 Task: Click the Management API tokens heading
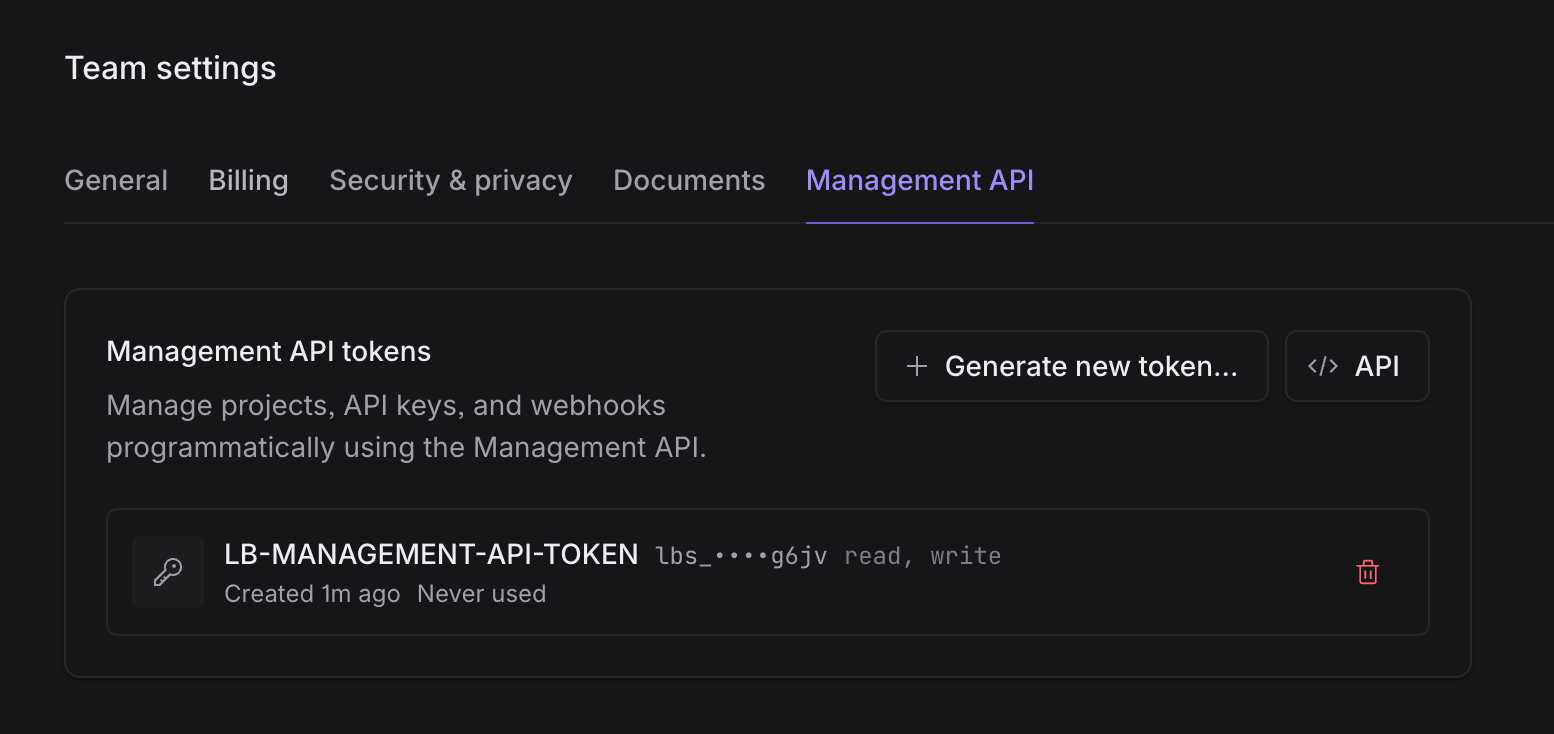point(268,351)
